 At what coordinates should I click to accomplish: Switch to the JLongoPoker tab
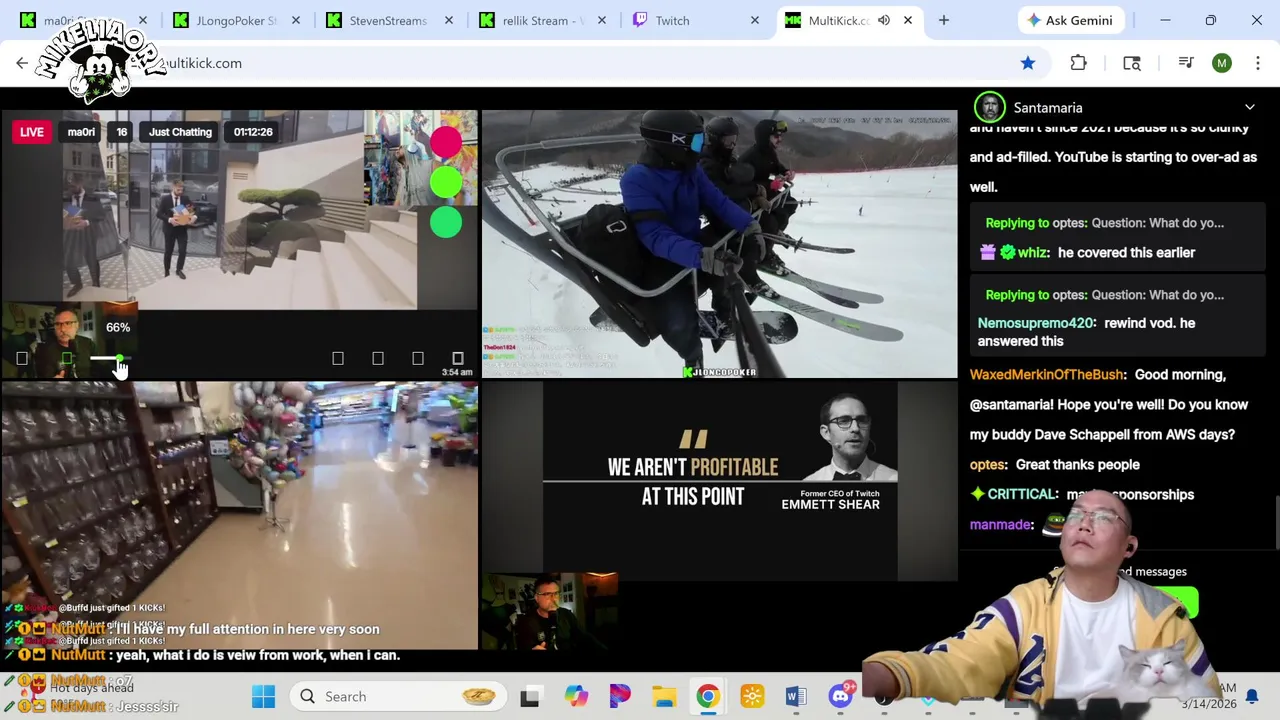(x=238, y=20)
